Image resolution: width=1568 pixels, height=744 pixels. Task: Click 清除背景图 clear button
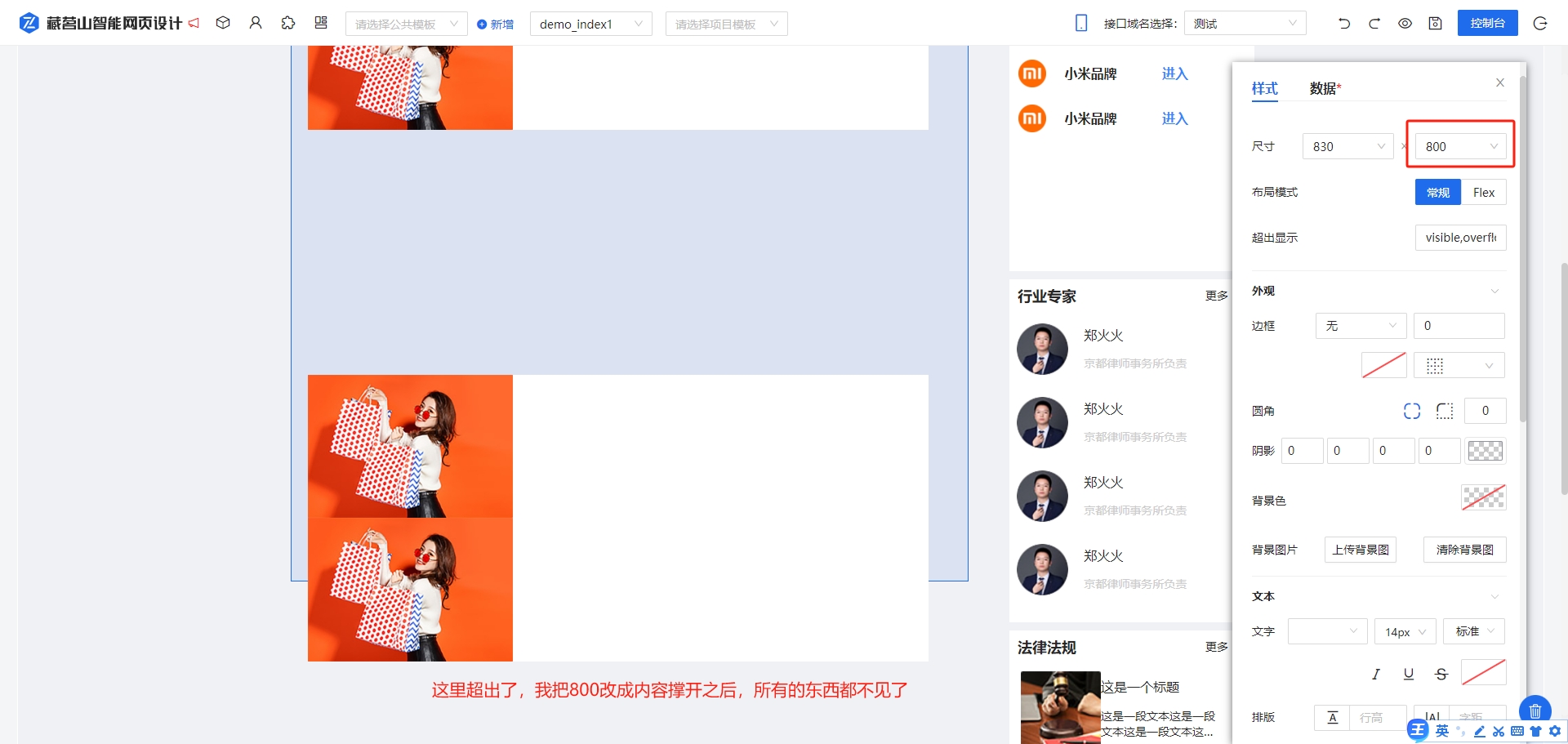[1465, 550]
